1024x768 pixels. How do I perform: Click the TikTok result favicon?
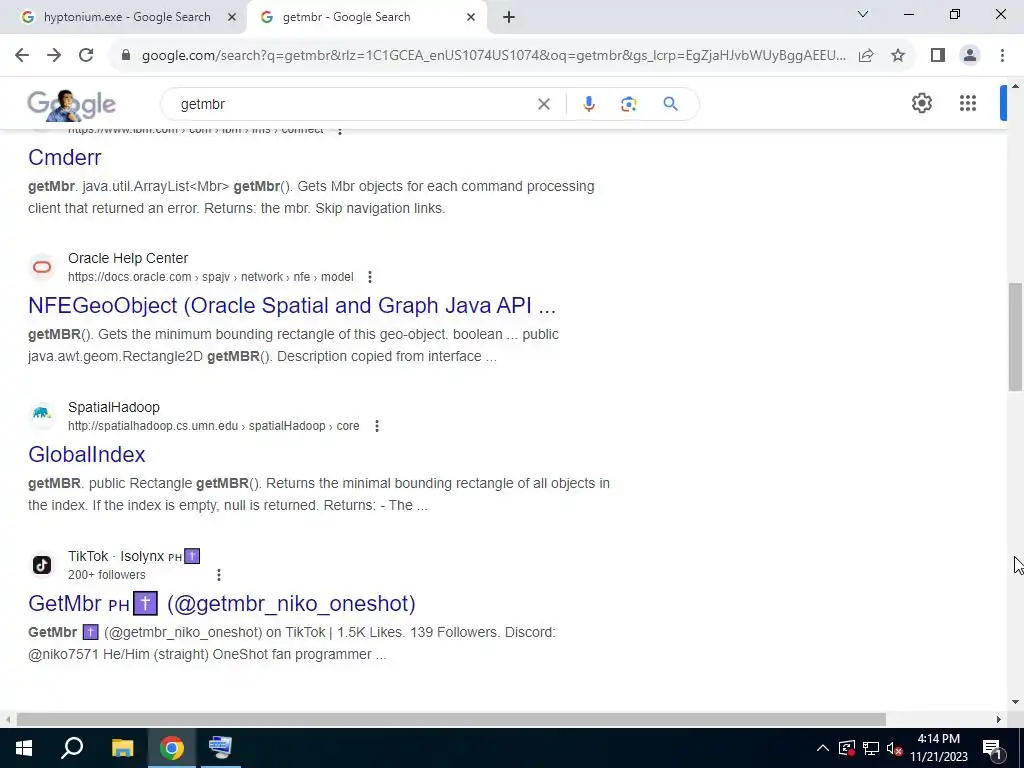(x=42, y=564)
